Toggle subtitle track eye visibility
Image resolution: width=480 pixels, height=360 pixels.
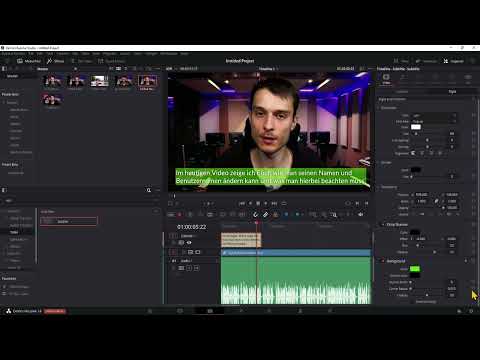(189, 243)
